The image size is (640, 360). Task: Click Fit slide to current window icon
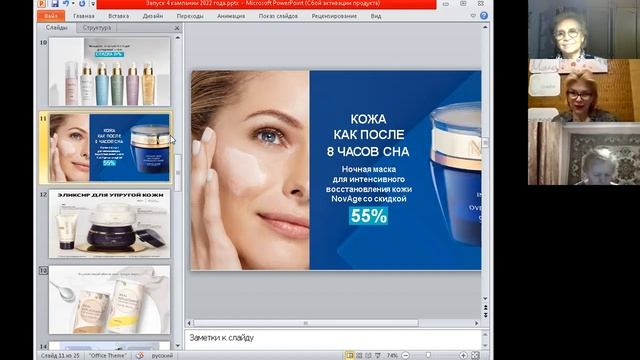click(476, 356)
